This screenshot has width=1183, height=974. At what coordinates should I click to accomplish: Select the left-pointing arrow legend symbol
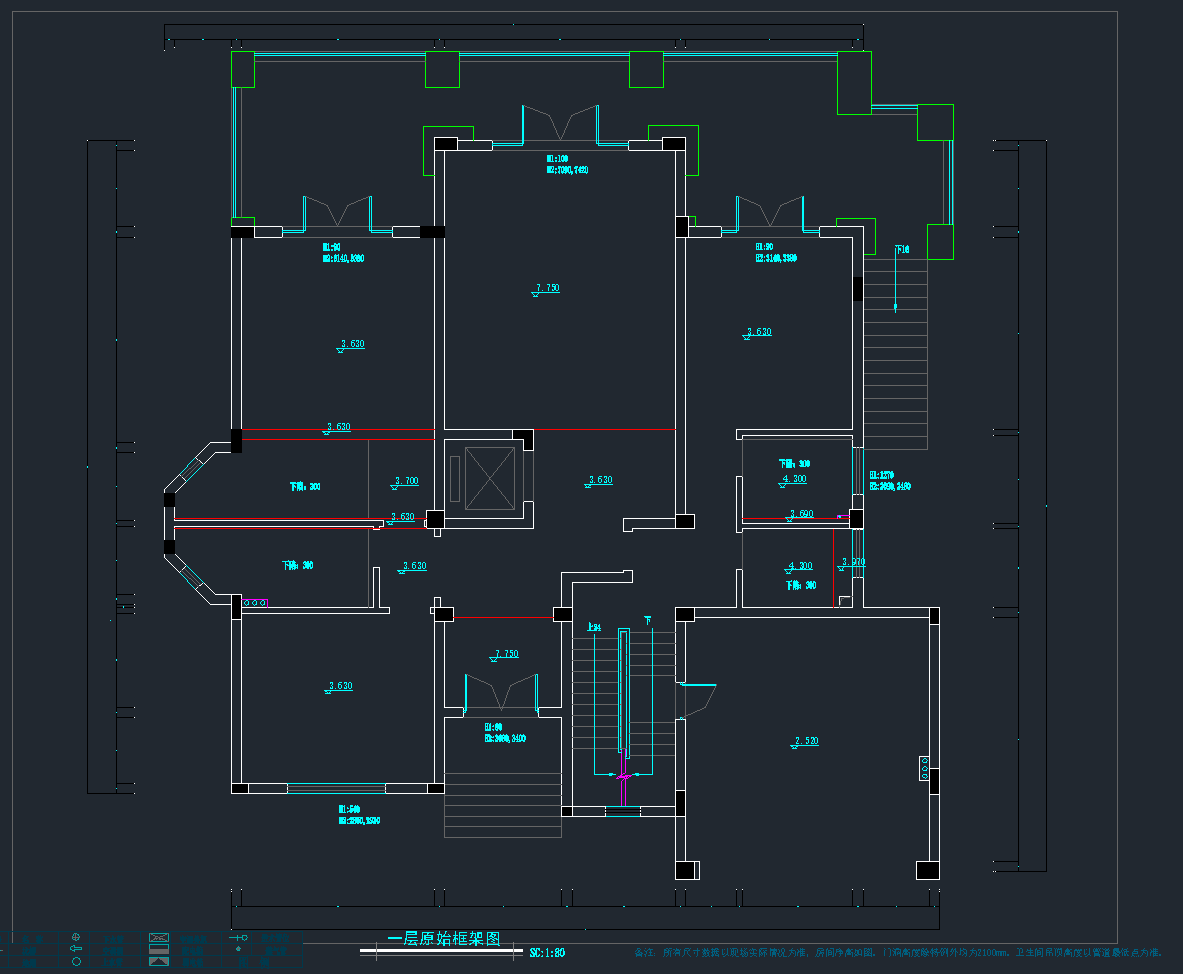[77, 949]
